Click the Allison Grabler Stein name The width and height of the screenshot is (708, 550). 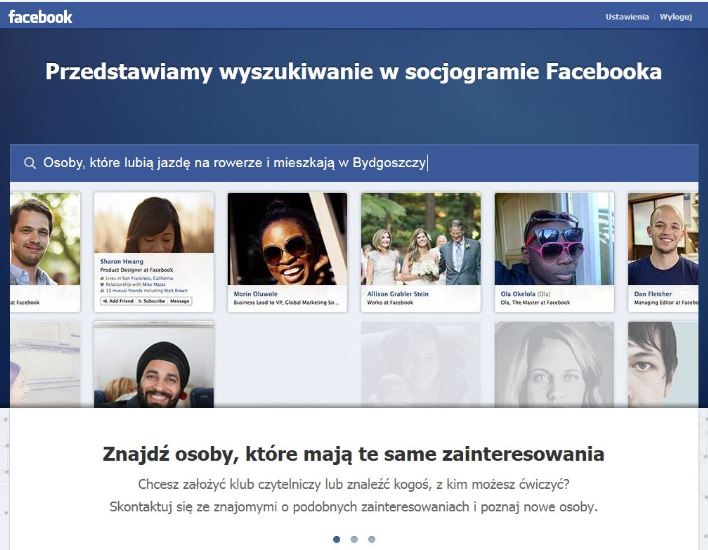[398, 294]
